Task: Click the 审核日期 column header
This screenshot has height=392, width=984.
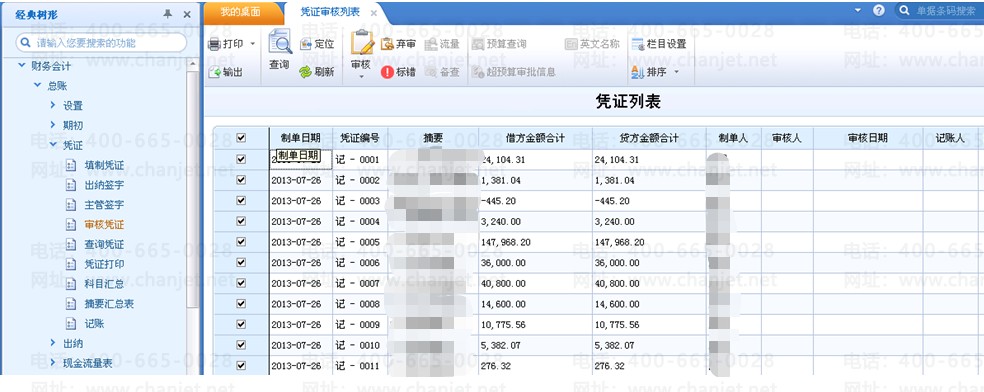Action: pos(867,138)
